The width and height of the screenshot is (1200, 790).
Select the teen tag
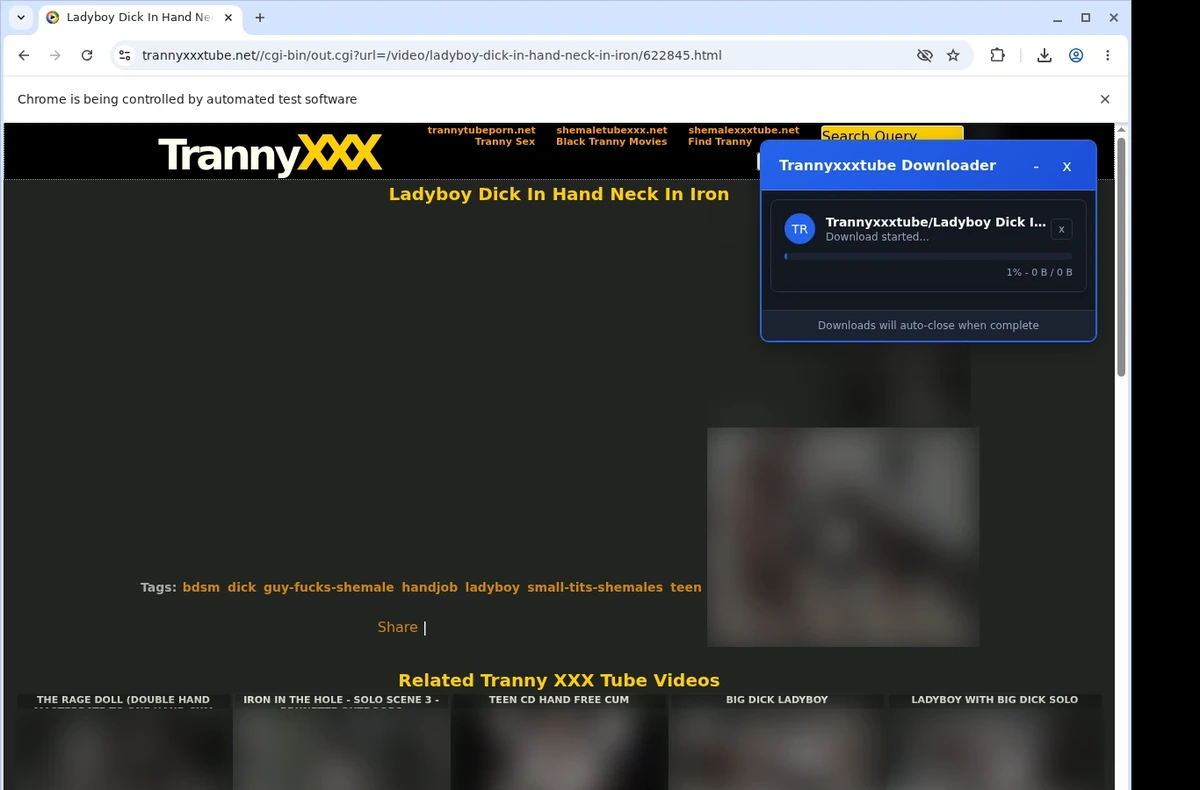pyautogui.click(x=686, y=587)
